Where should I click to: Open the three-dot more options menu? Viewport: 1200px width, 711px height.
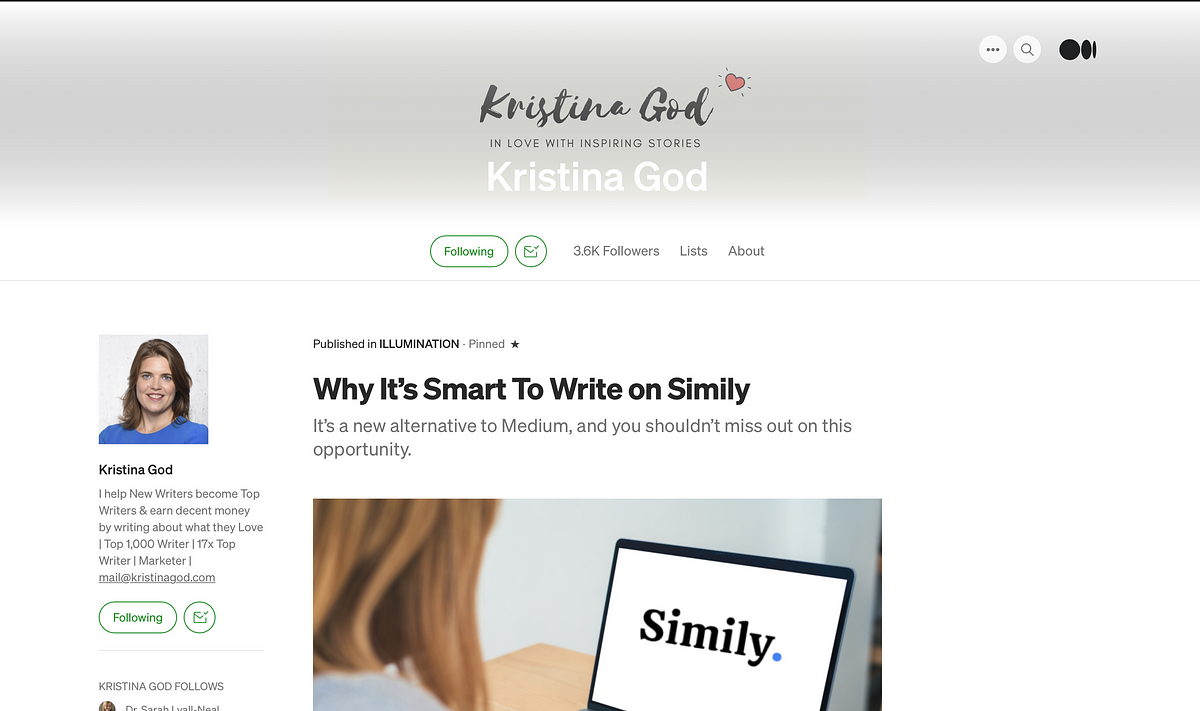pos(992,49)
